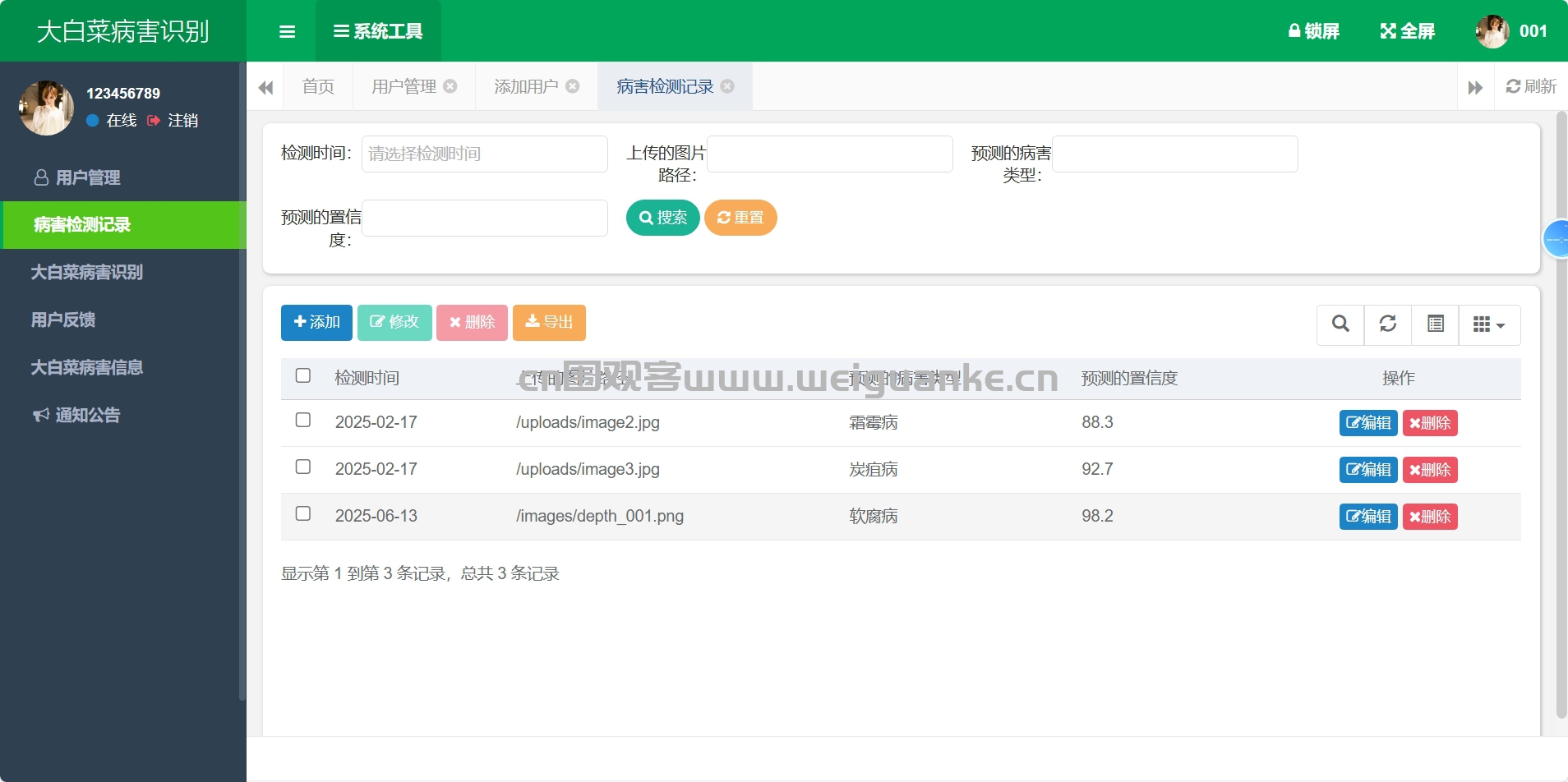Viewport: 1568px width, 782px height.
Task: Delete the 软腐病 record
Action: pyautogui.click(x=1430, y=517)
